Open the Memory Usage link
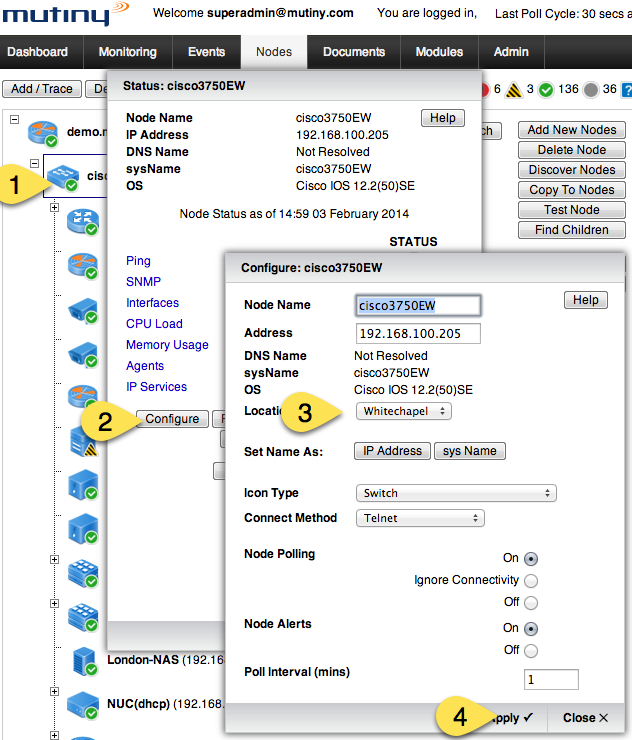Viewport: 632px width, 740px height. [x=167, y=345]
